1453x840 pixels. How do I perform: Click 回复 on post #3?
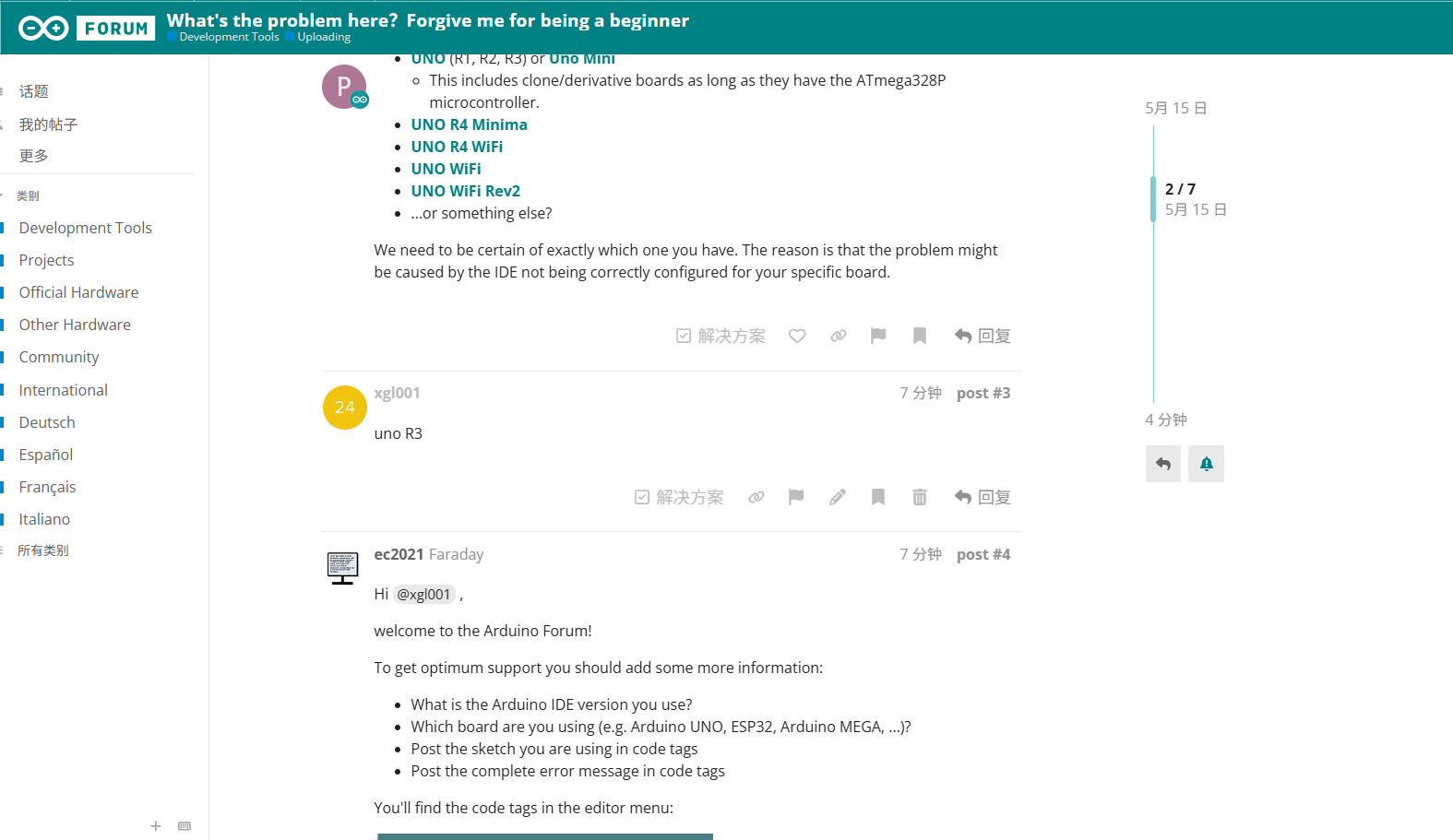coord(983,497)
